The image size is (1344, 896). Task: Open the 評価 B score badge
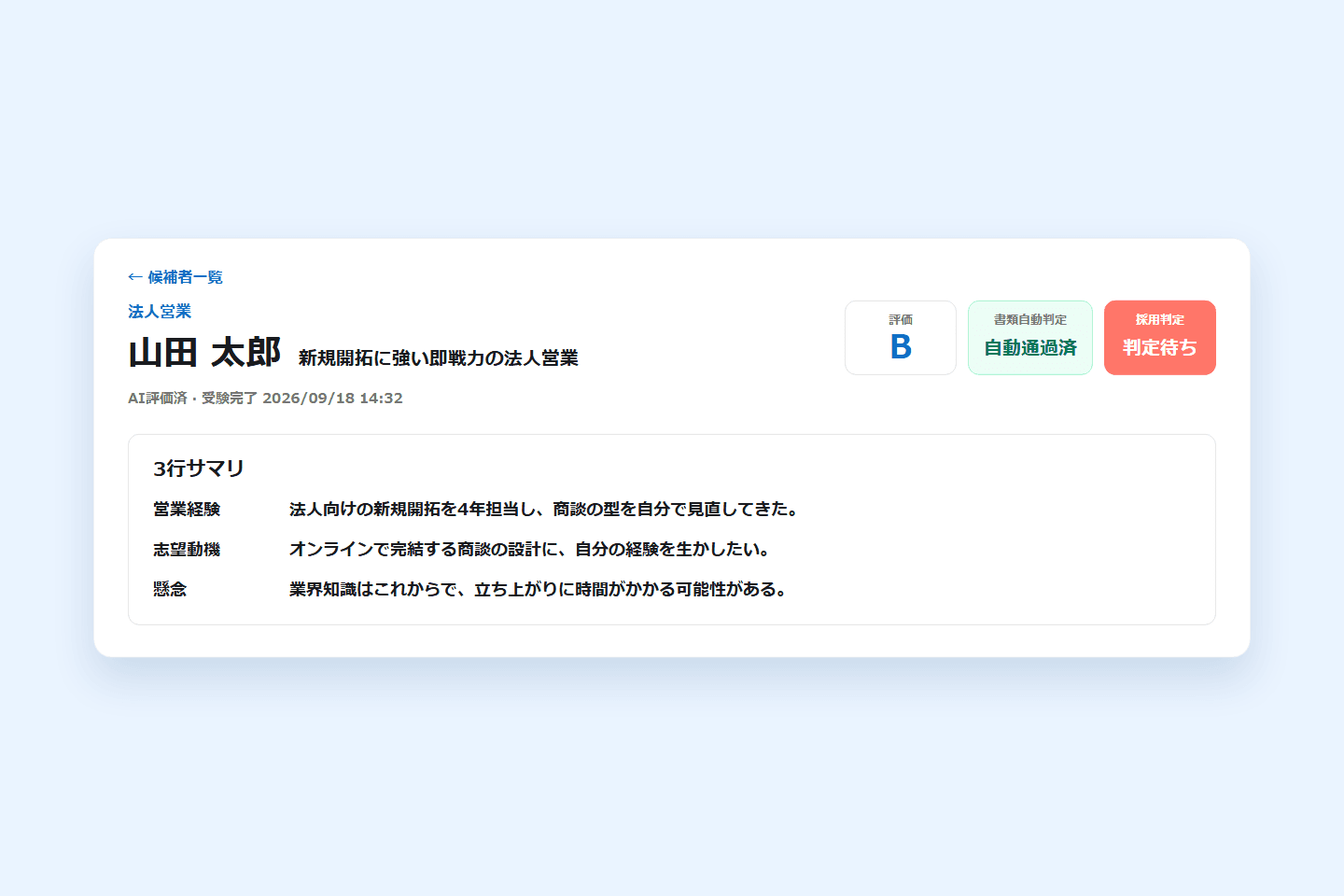[x=901, y=338]
